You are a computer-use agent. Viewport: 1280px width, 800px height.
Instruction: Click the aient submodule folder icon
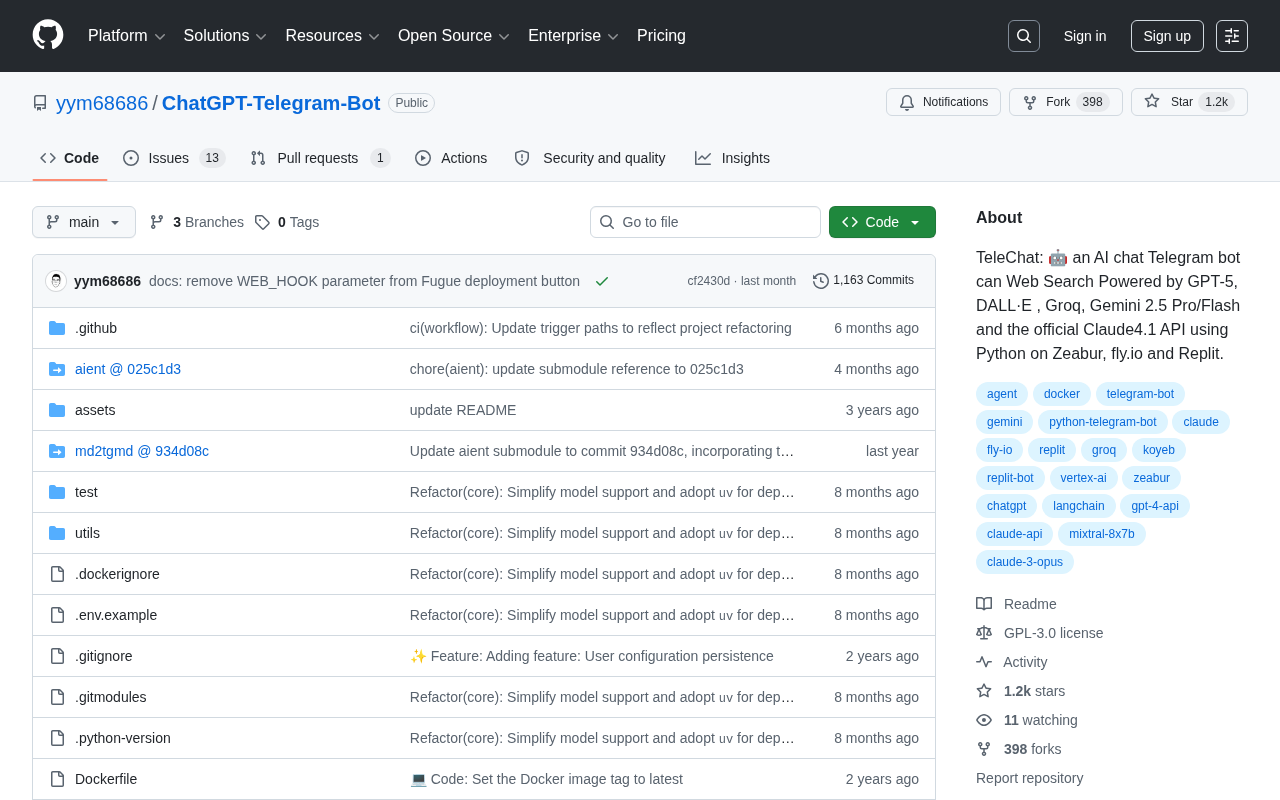pyautogui.click(x=57, y=369)
